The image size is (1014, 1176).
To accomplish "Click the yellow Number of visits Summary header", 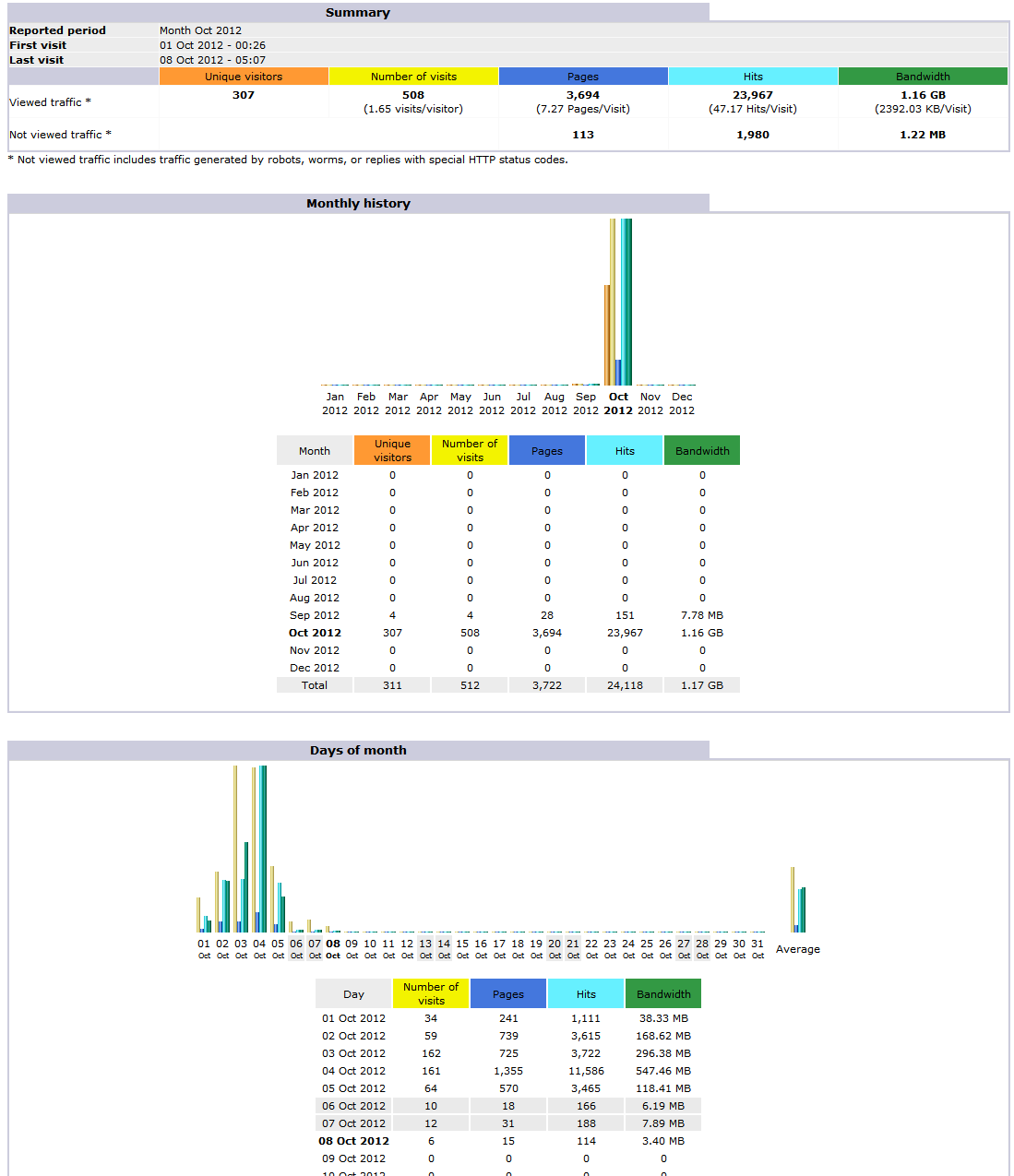I will (413, 77).
